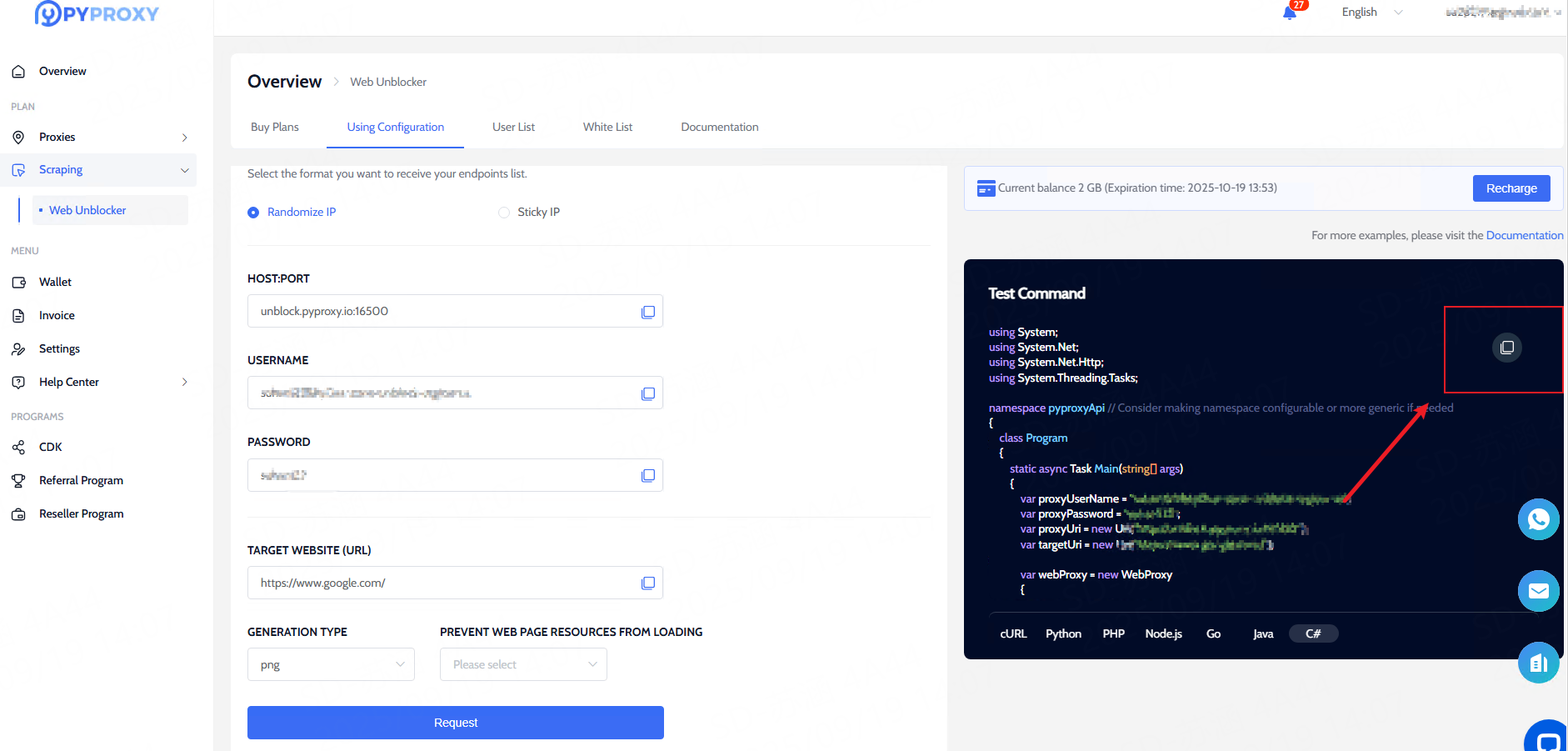Open the Documentation link above code

pyautogui.click(x=1525, y=236)
